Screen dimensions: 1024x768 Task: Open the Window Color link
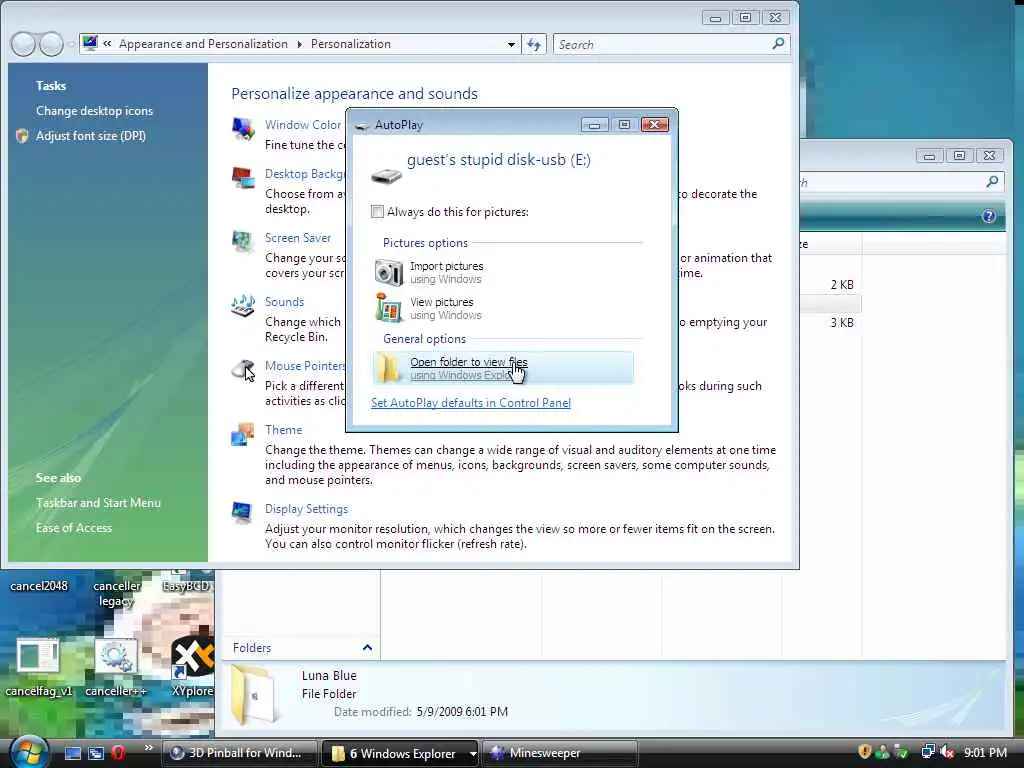[303, 125]
